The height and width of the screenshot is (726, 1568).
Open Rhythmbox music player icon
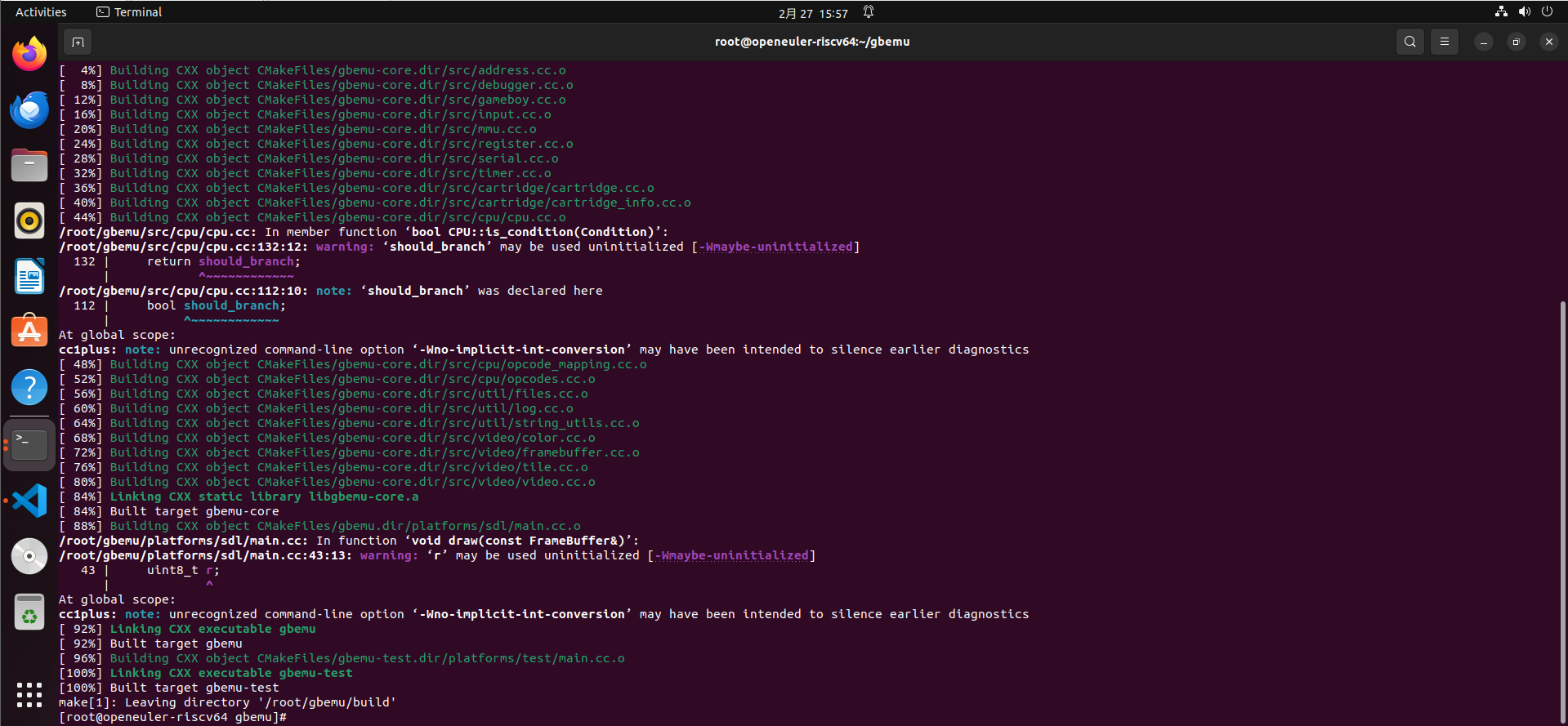click(x=29, y=220)
